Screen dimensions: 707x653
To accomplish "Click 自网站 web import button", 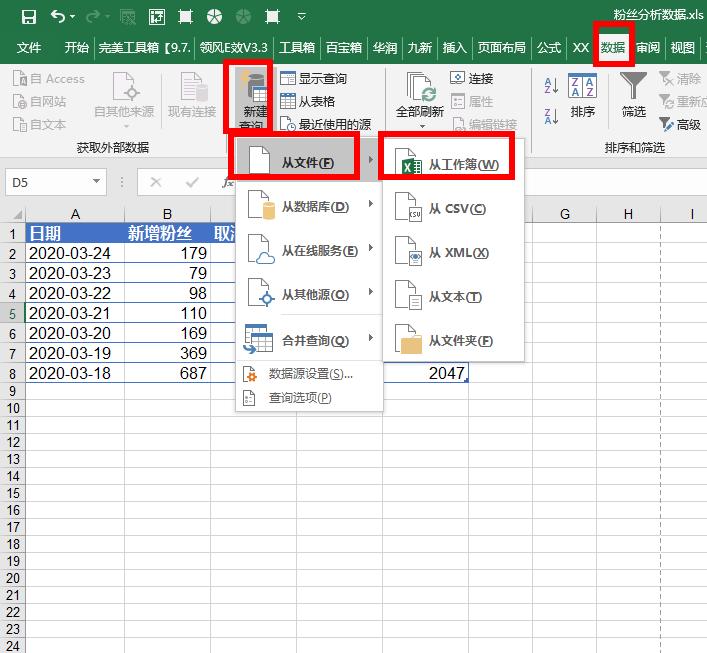I will point(39,101).
